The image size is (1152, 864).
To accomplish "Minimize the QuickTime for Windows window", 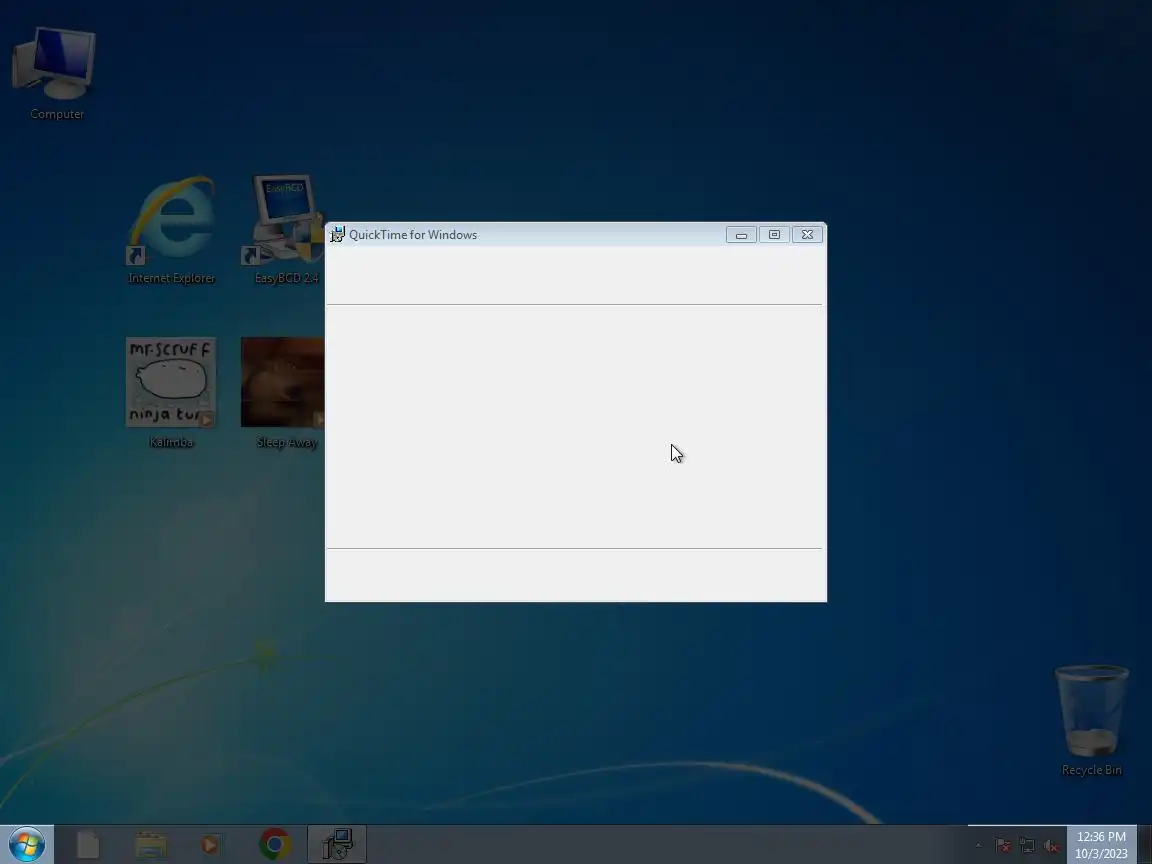I will [741, 234].
